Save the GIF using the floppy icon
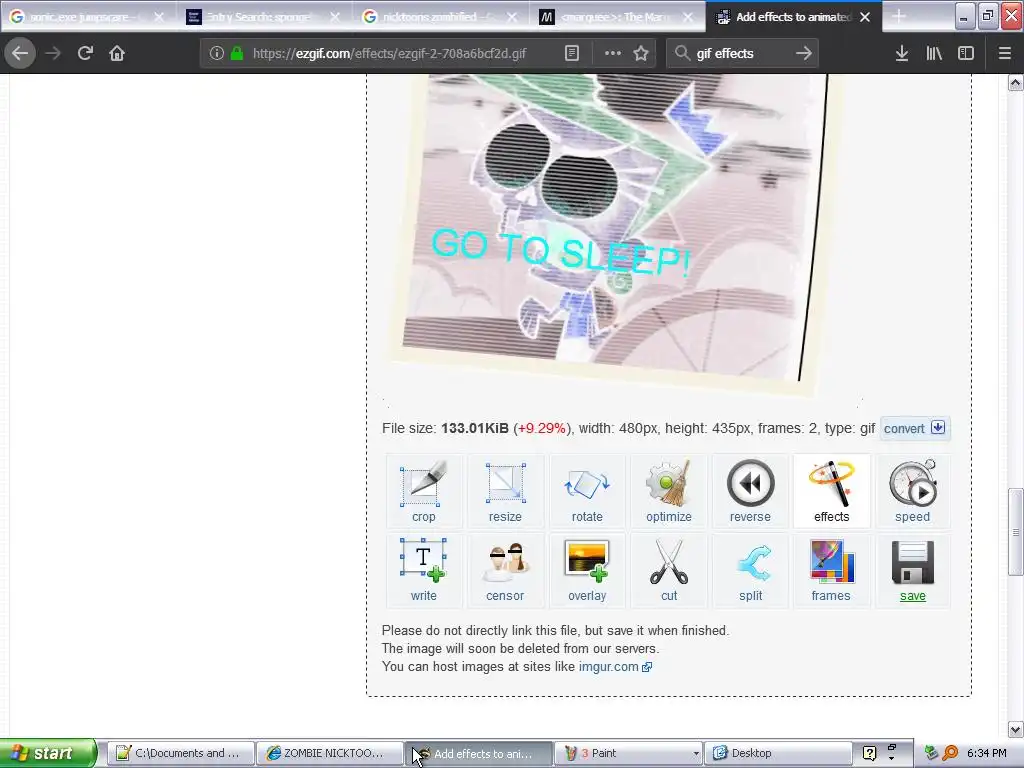 912,571
